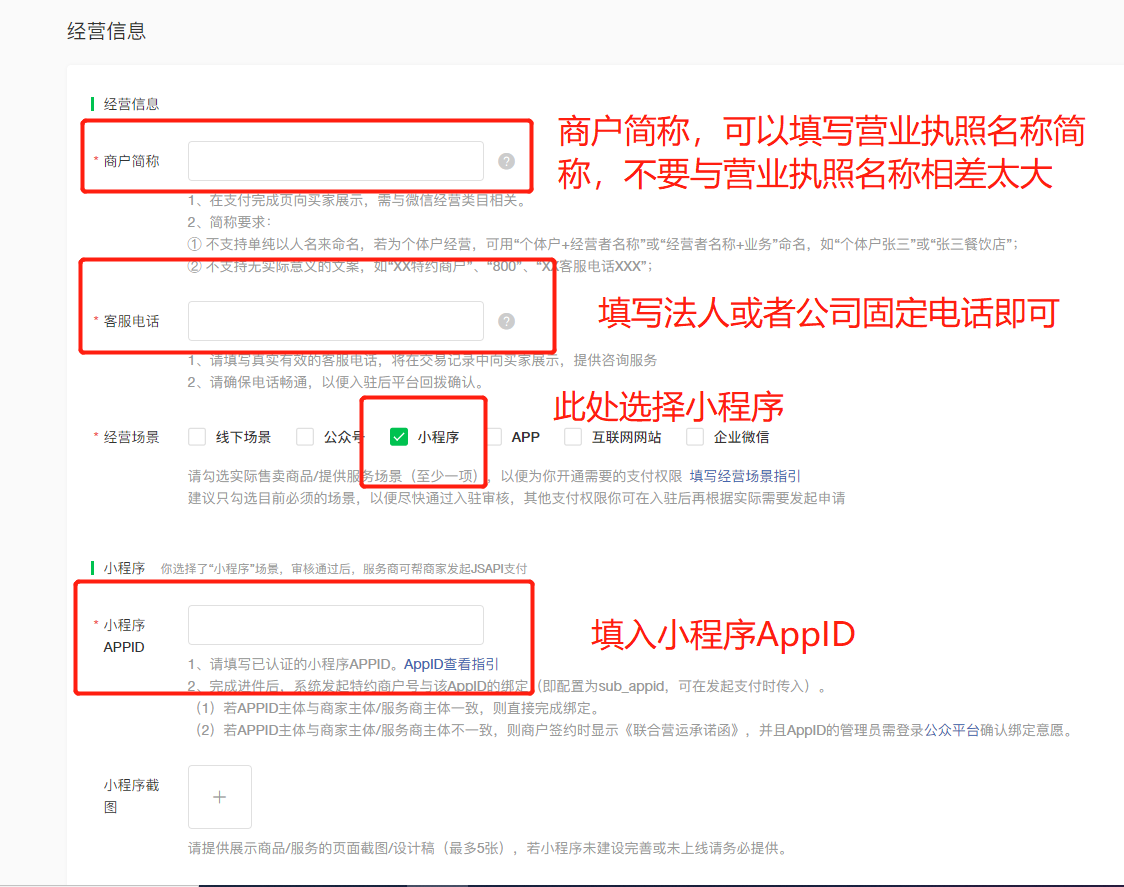1124x887 pixels.
Task: Click into the 客服电话 input box
Action: tap(336, 321)
